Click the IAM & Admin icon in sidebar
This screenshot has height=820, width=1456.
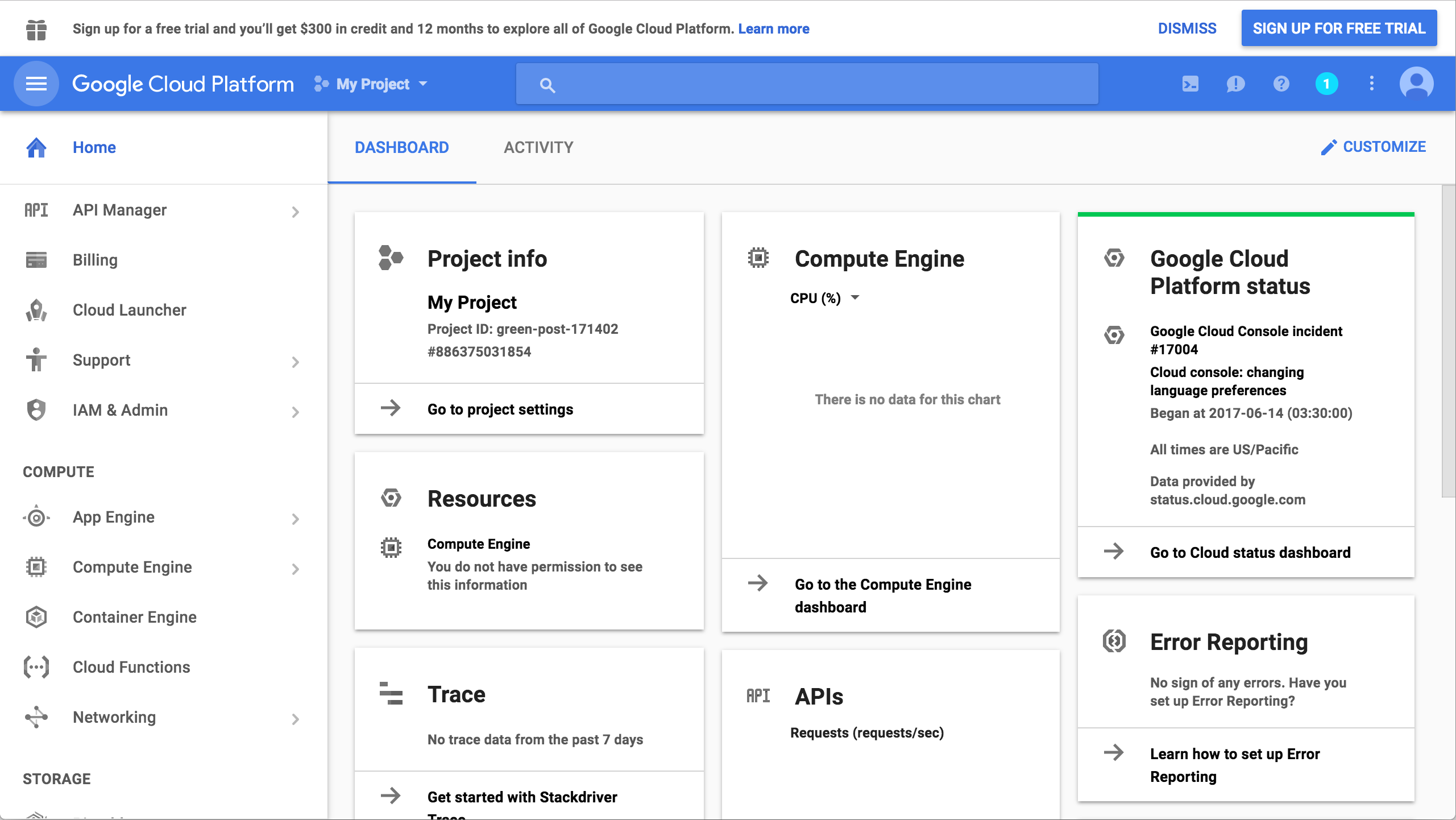(36, 410)
